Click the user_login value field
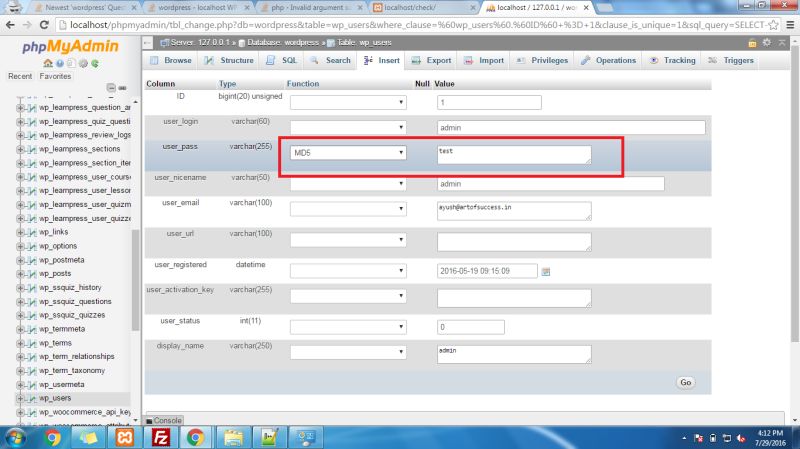800x449 pixels. (571, 128)
